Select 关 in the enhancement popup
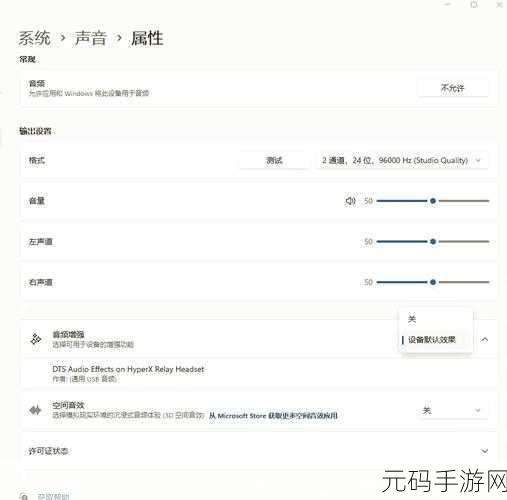Screen dimensions: 507x500 click(x=435, y=319)
